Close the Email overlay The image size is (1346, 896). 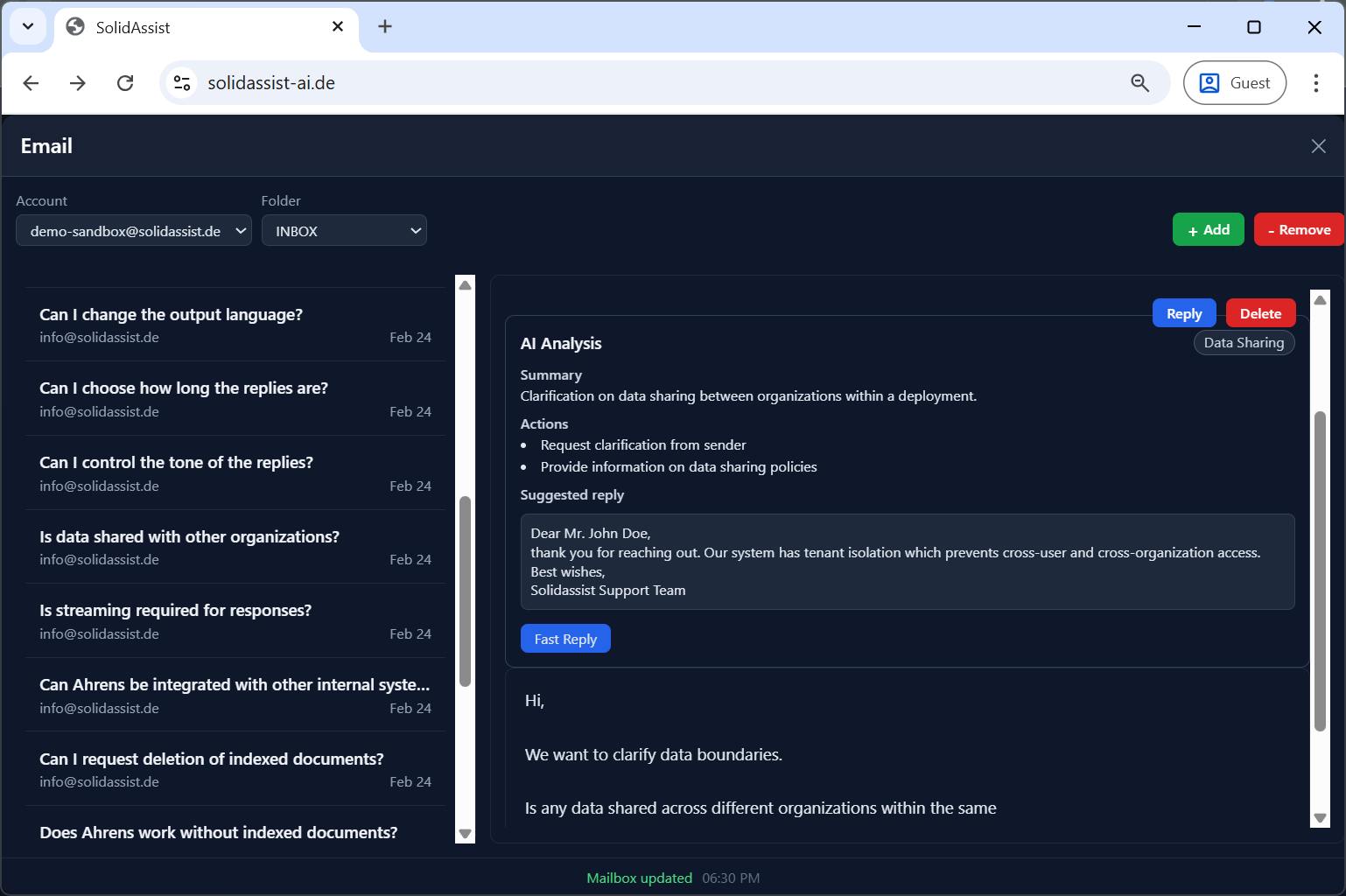(x=1319, y=145)
